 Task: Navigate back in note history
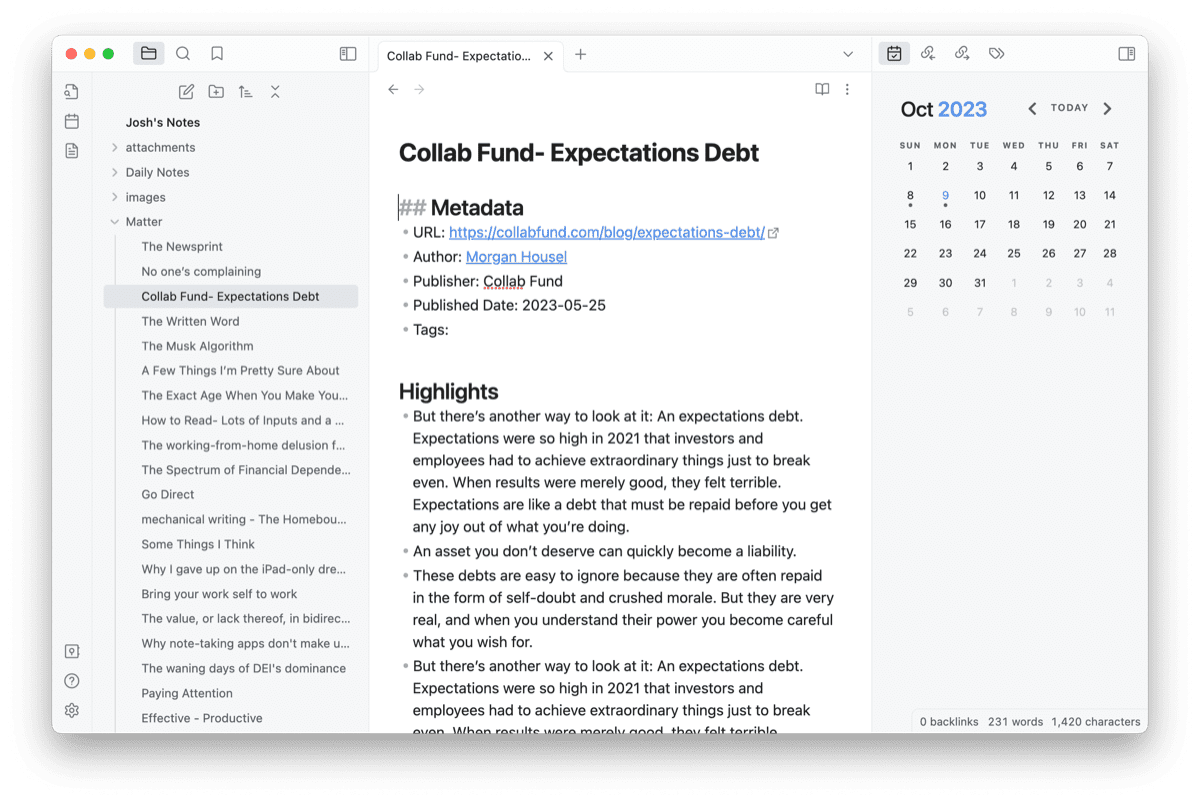tap(393, 90)
